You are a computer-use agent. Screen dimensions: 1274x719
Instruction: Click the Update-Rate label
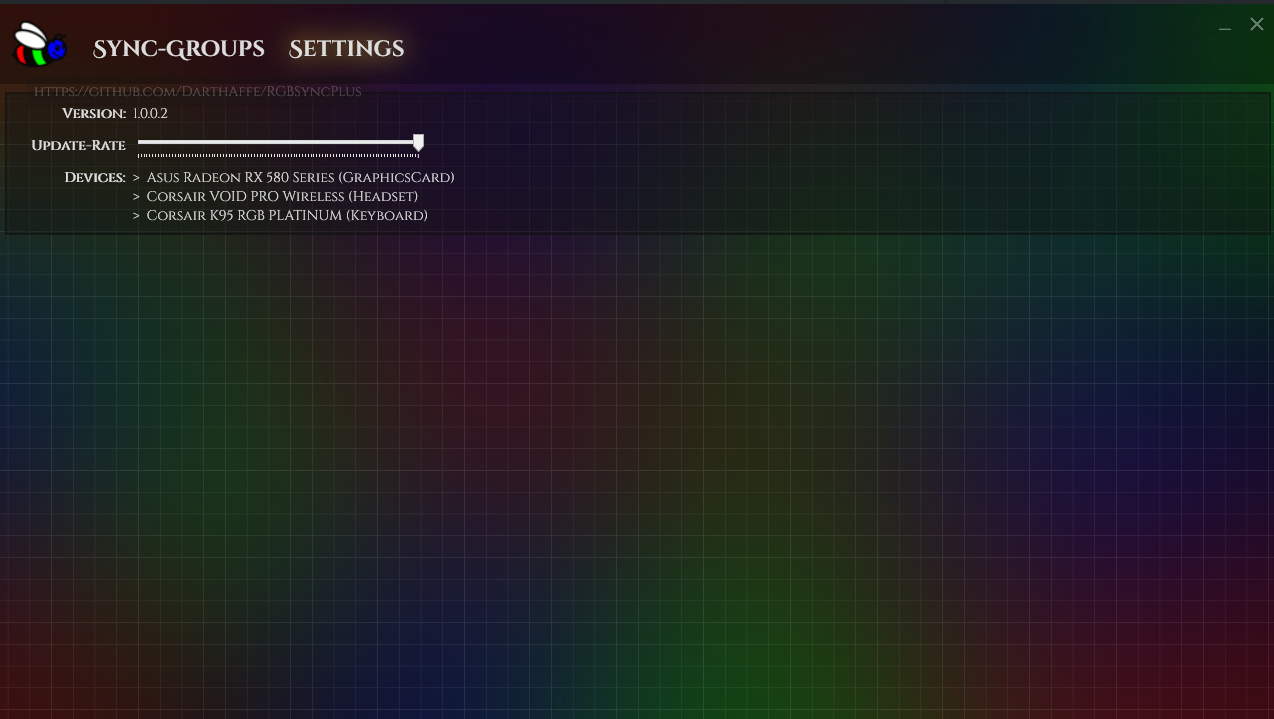78,145
